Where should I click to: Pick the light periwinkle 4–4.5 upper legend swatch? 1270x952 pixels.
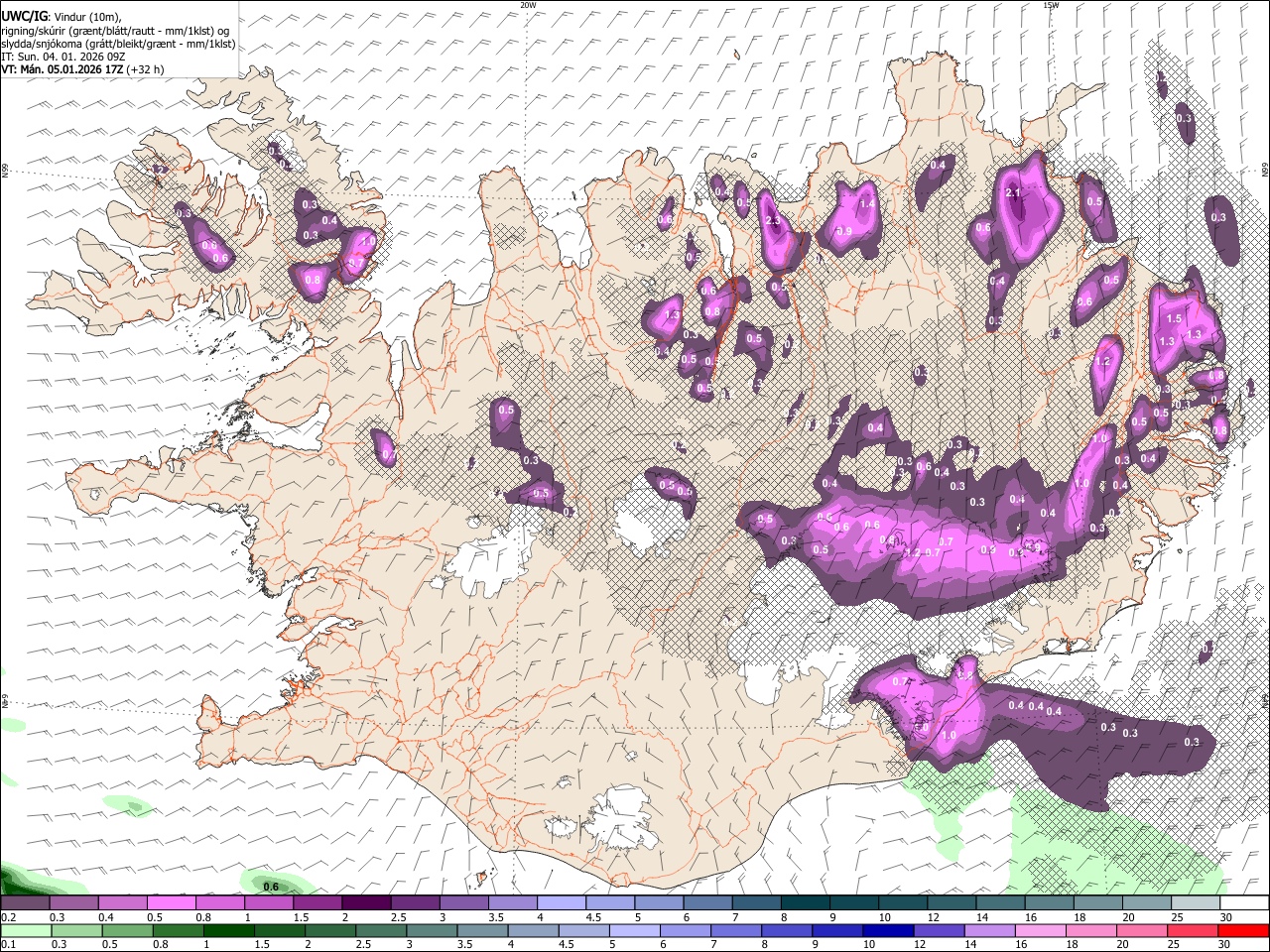click(x=561, y=903)
